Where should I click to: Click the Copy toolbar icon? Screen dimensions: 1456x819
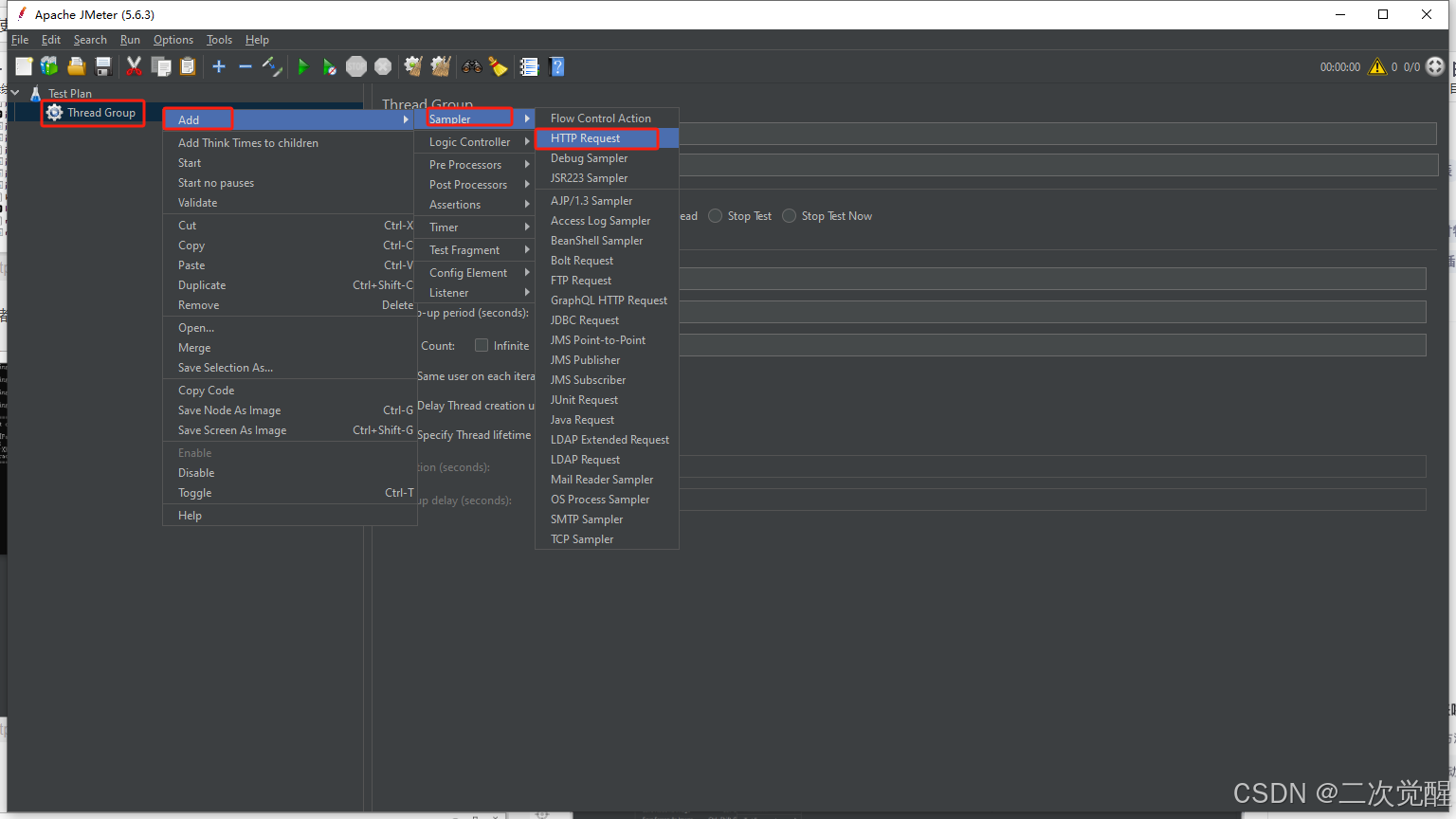pyautogui.click(x=161, y=66)
